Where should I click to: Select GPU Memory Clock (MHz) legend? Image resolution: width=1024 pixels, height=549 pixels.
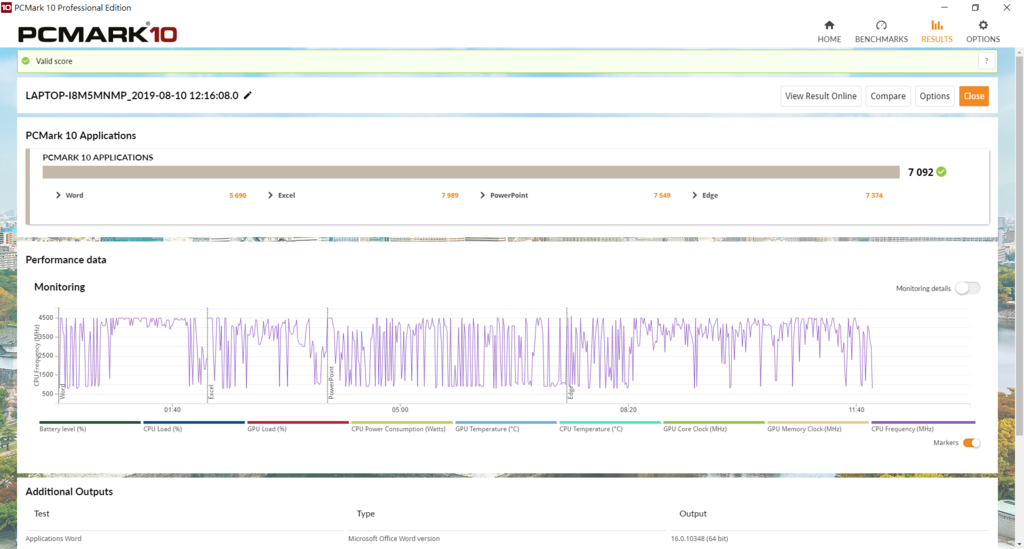[817, 426]
